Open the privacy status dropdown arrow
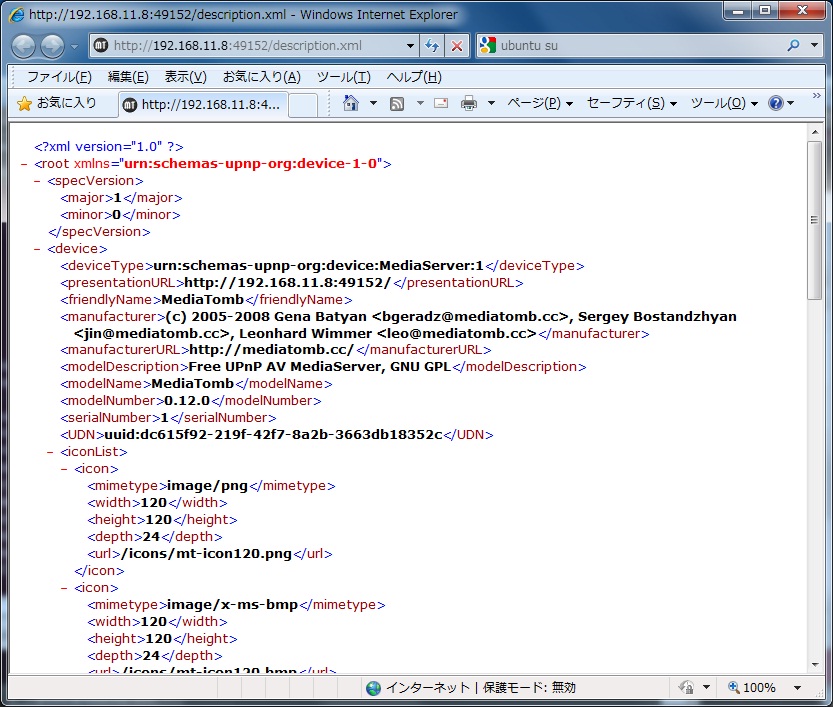This screenshot has height=707, width=833. tap(706, 688)
